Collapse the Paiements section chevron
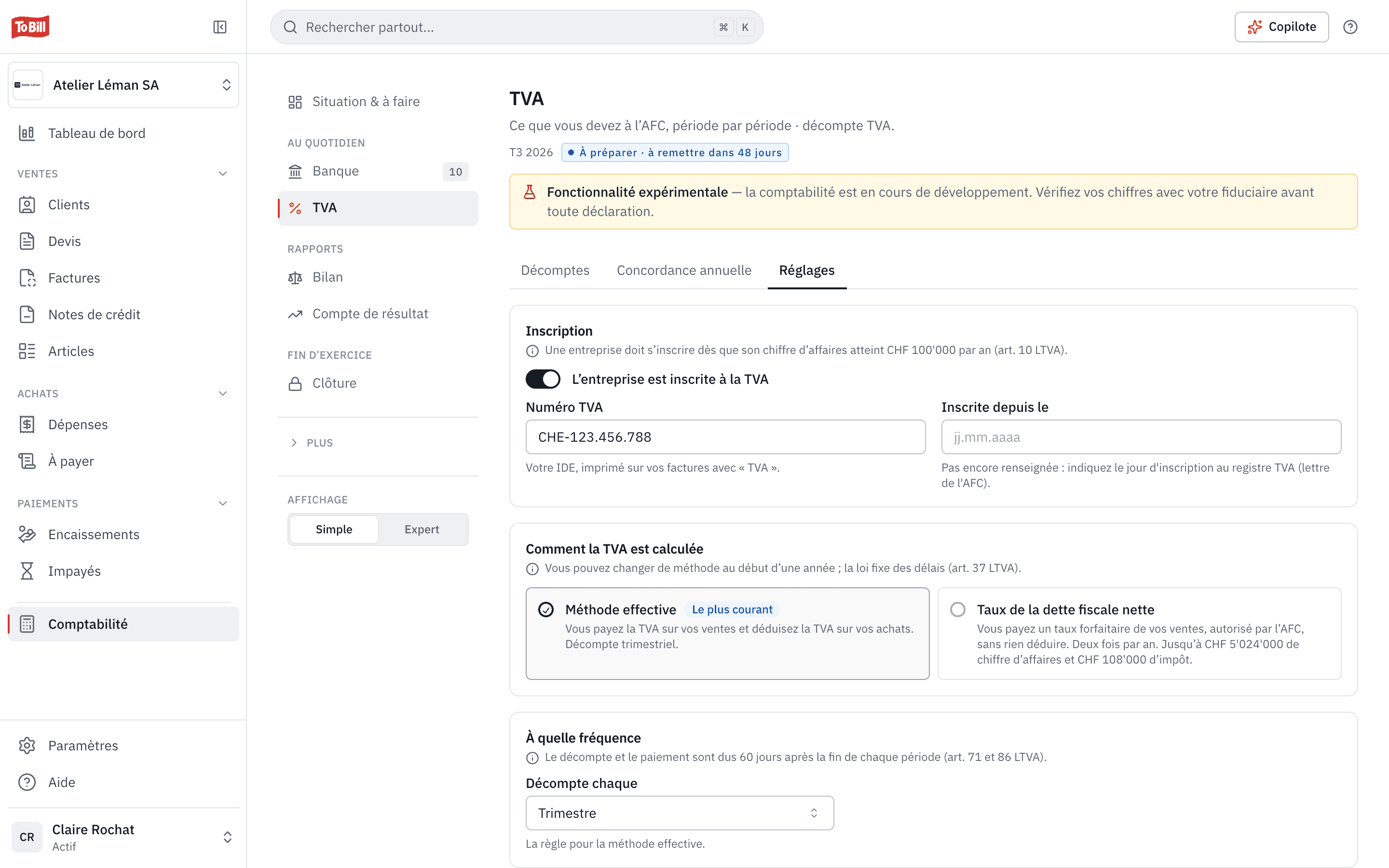 click(x=223, y=503)
